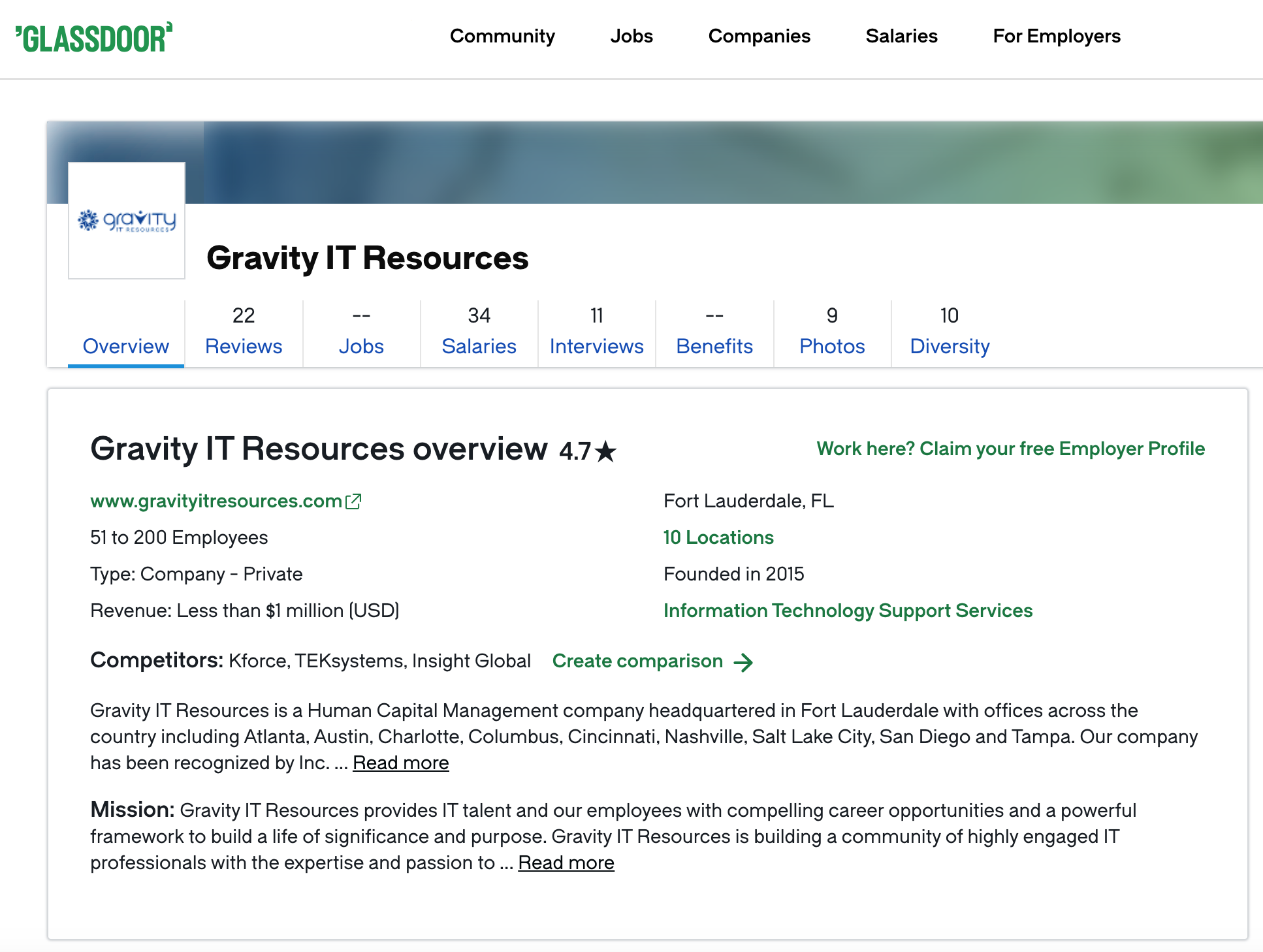The height and width of the screenshot is (952, 1263).
Task: Open the For Employers menu
Action: [1057, 36]
